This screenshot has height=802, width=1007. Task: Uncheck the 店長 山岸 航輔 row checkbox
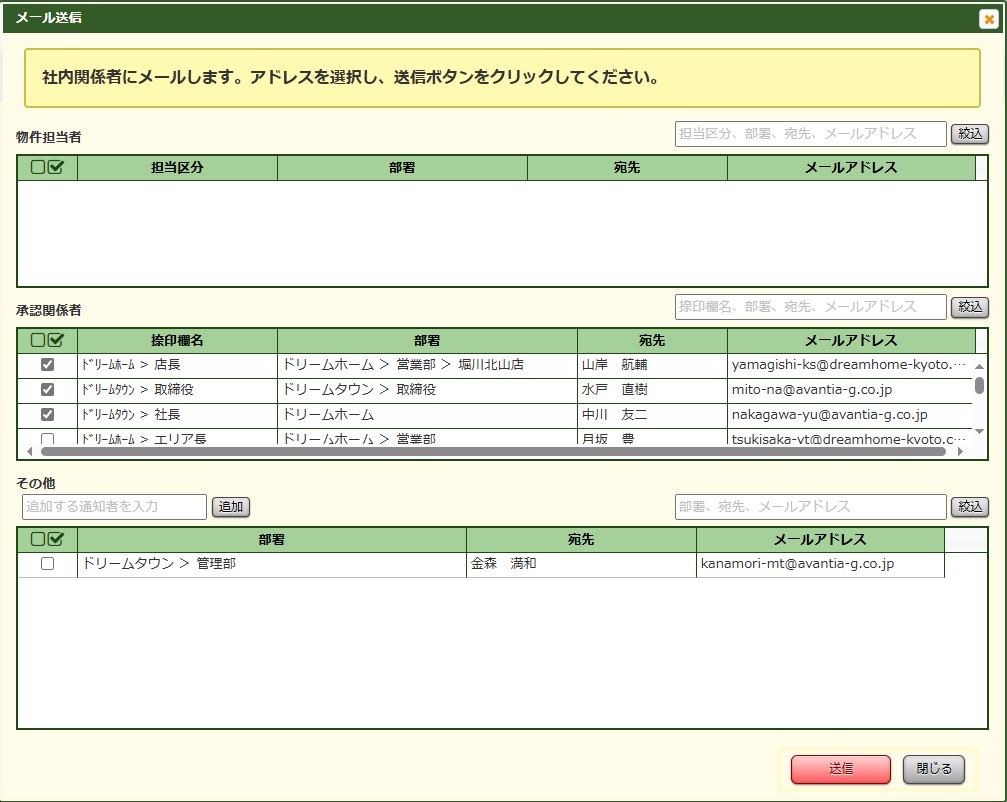click(x=47, y=365)
